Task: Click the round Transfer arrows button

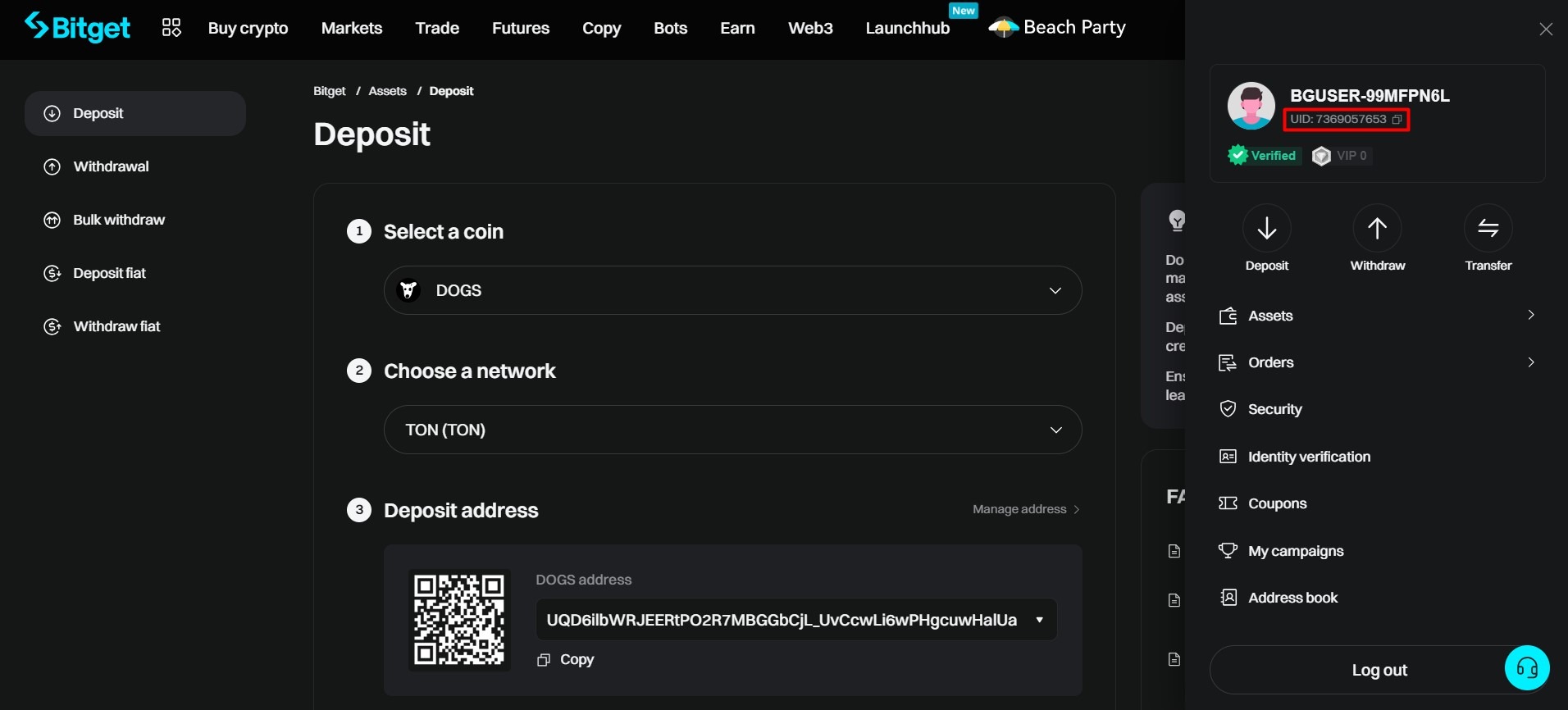Action: coord(1488,228)
